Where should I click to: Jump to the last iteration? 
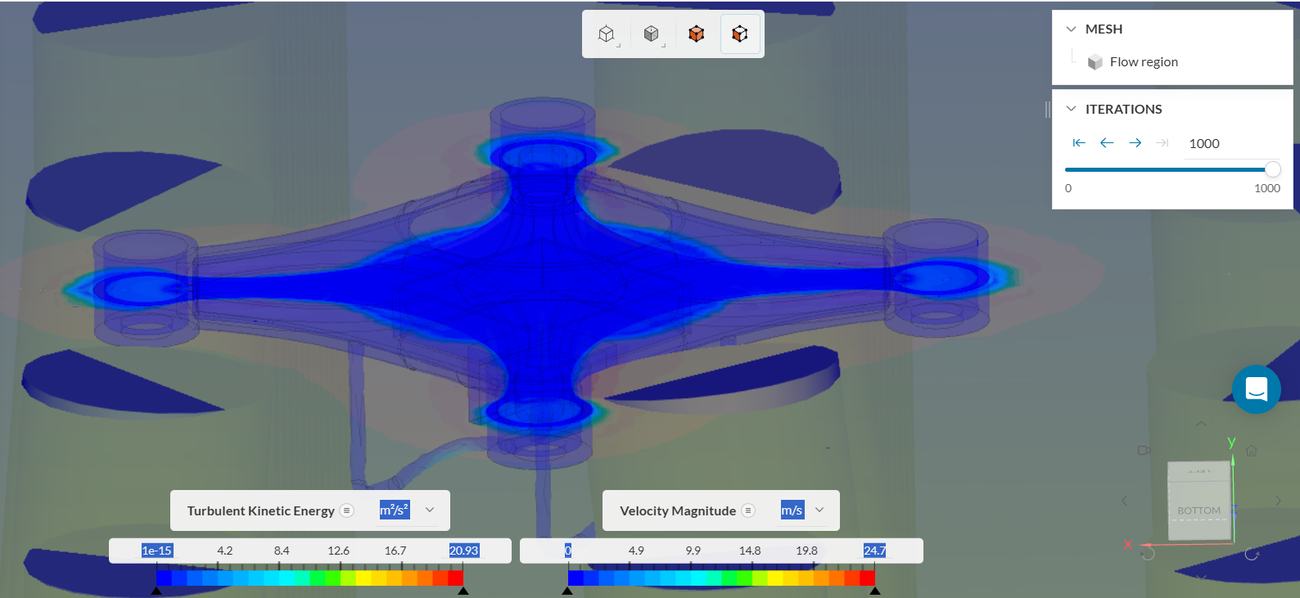1162,143
